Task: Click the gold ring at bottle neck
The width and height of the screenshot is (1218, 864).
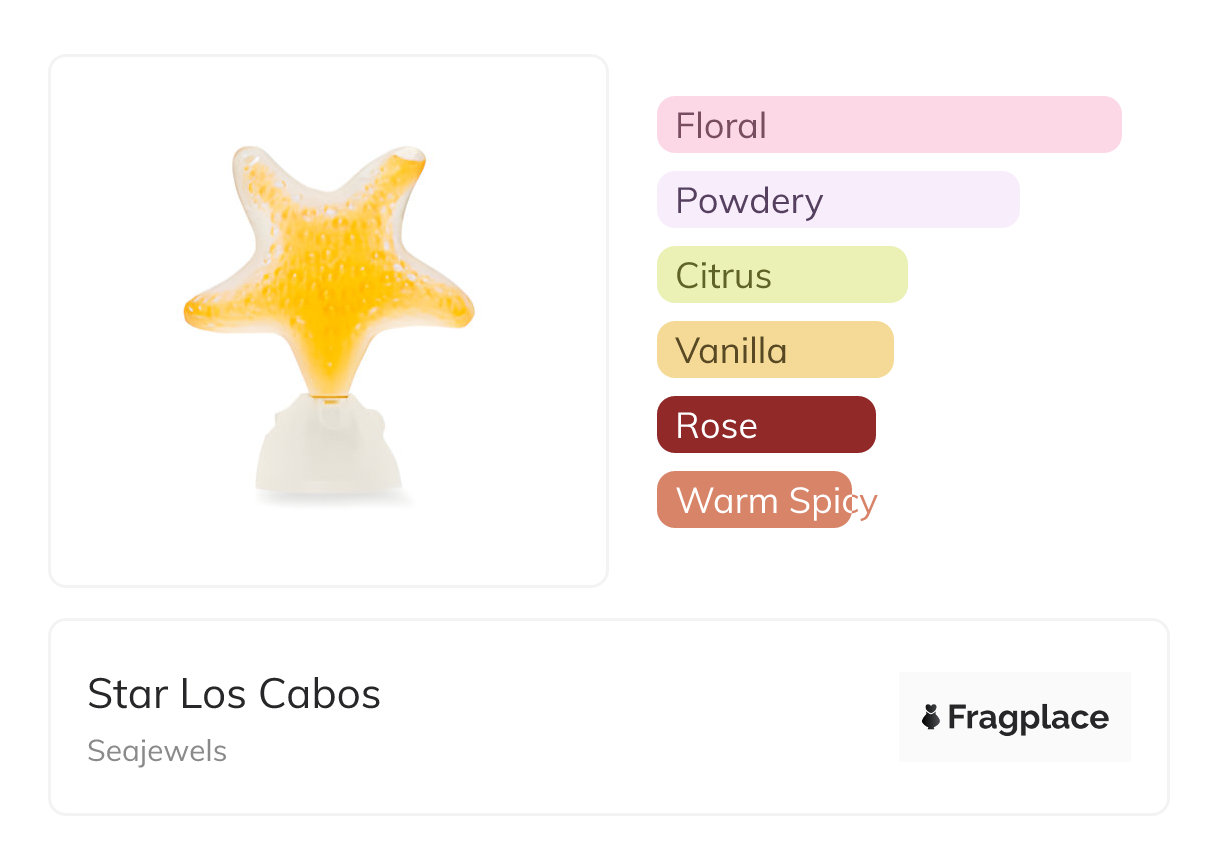Action: (x=329, y=398)
